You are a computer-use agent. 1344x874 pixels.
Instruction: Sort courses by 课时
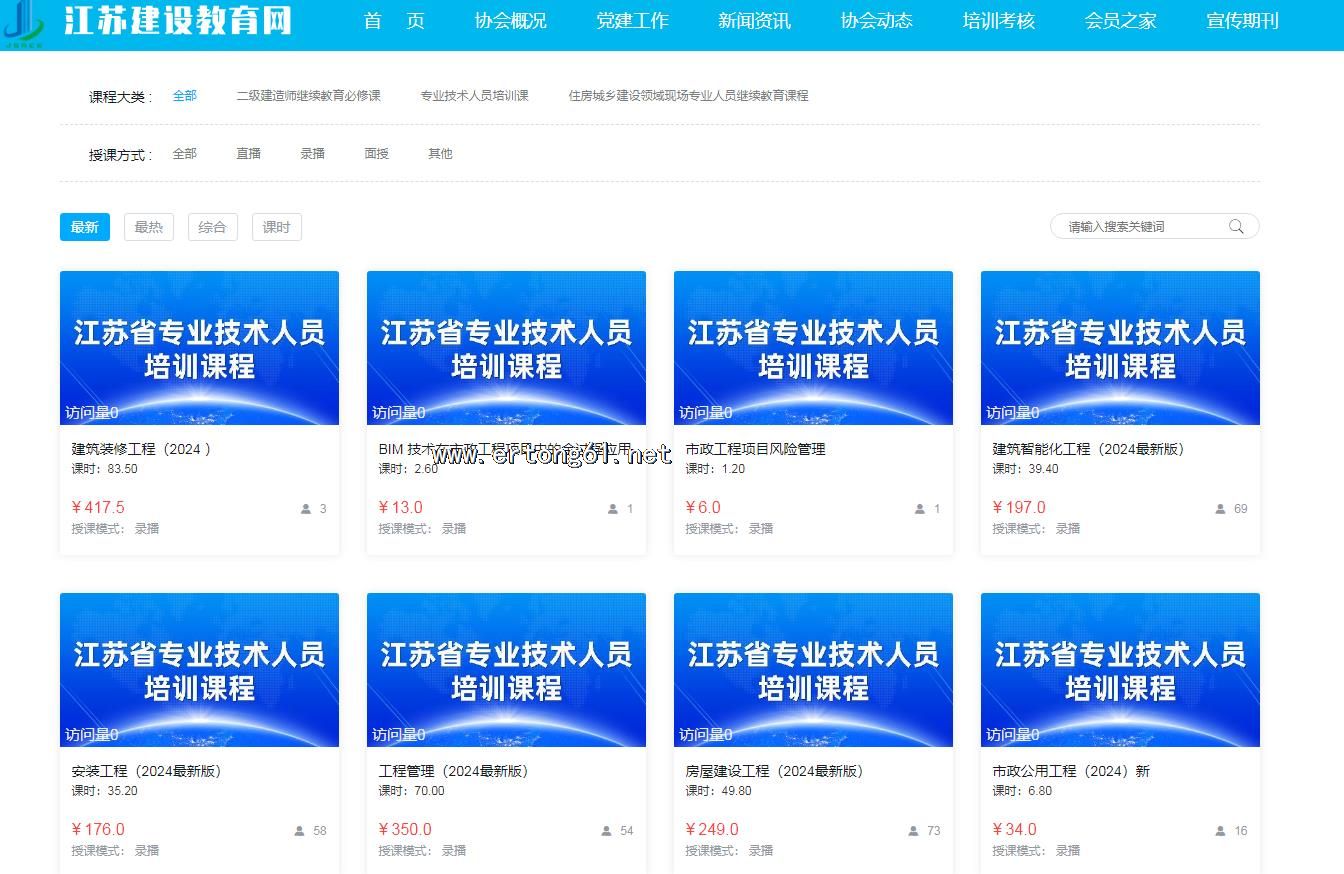coord(276,227)
